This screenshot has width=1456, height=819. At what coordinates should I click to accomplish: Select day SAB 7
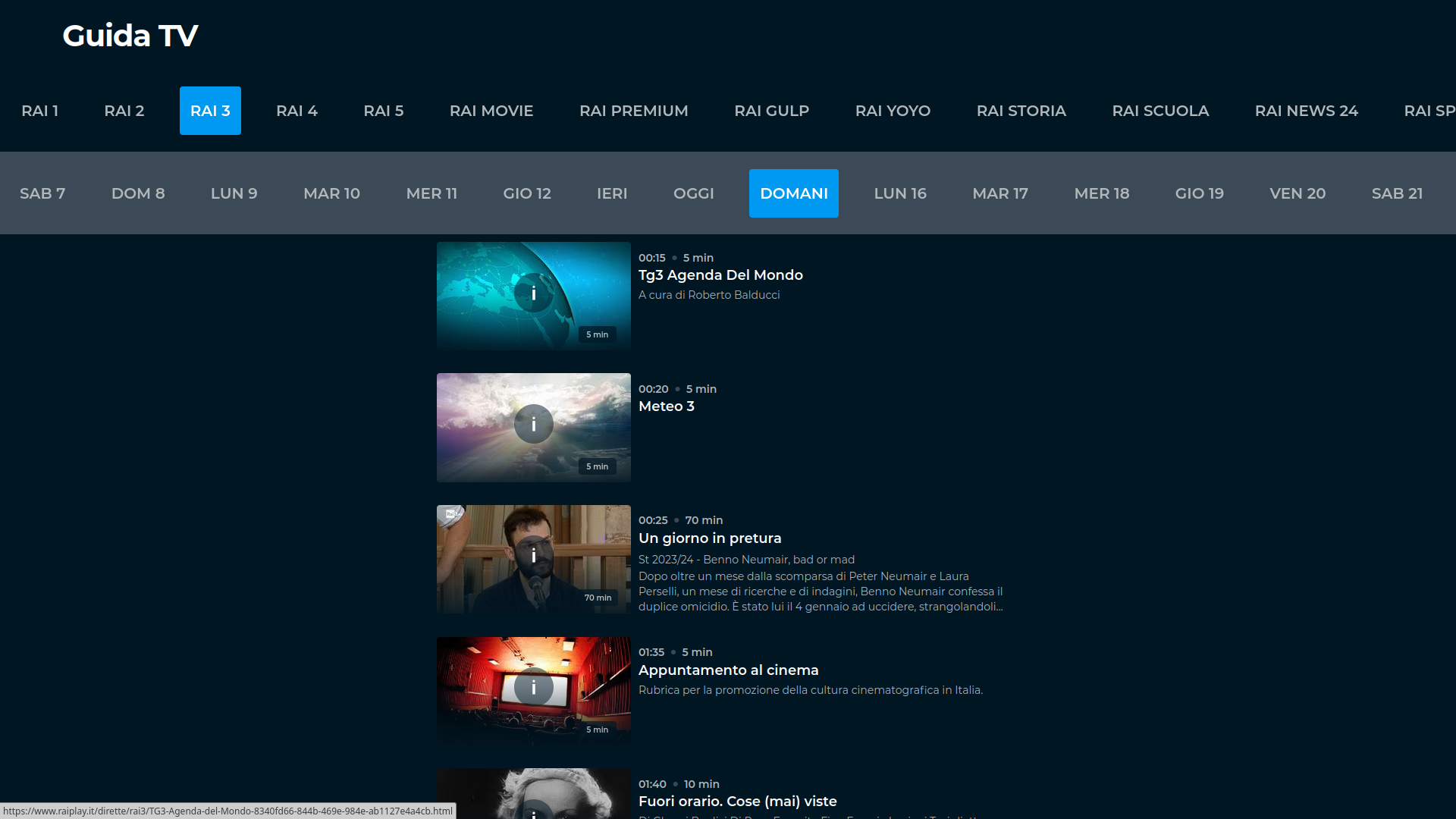[x=42, y=193]
